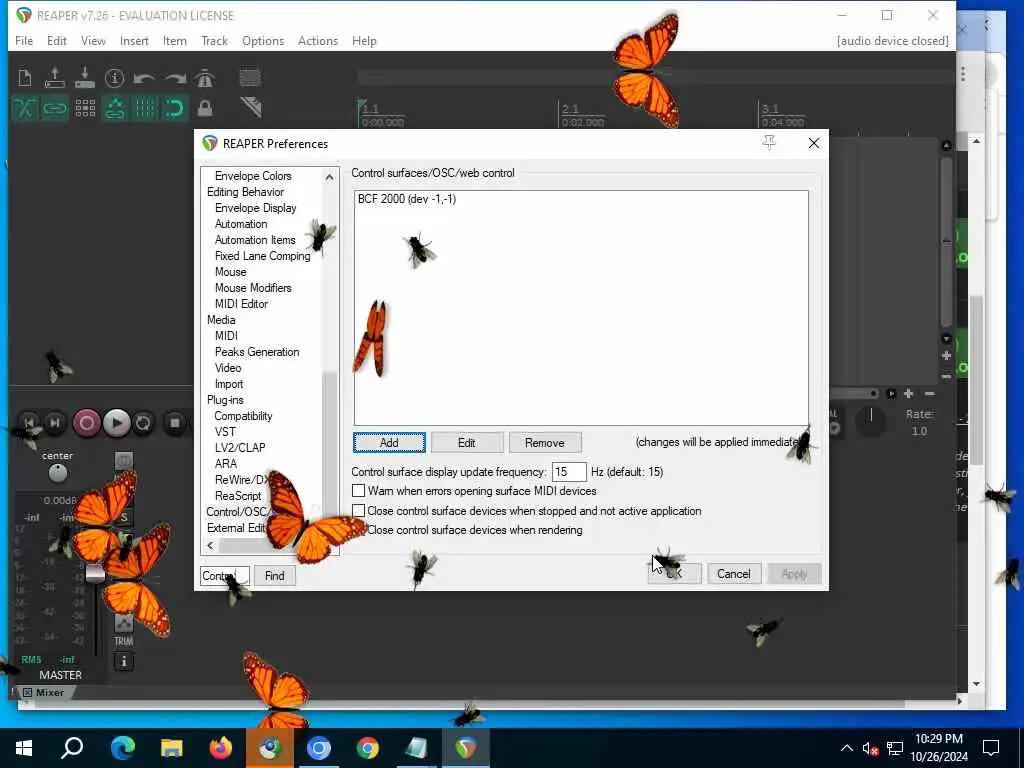Click the playback Rate knob
This screenshot has width=1024, height=768.
[x=871, y=422]
